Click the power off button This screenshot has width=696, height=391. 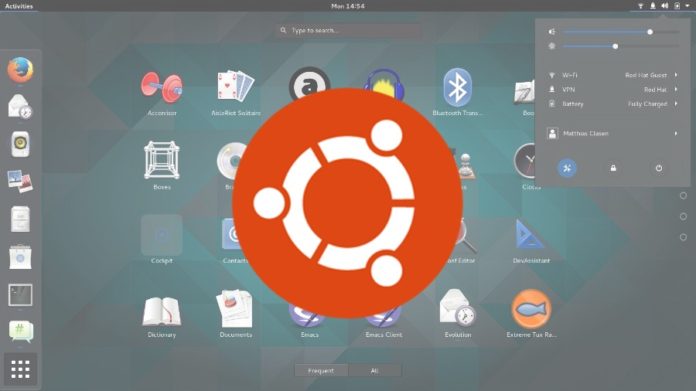pos(659,168)
